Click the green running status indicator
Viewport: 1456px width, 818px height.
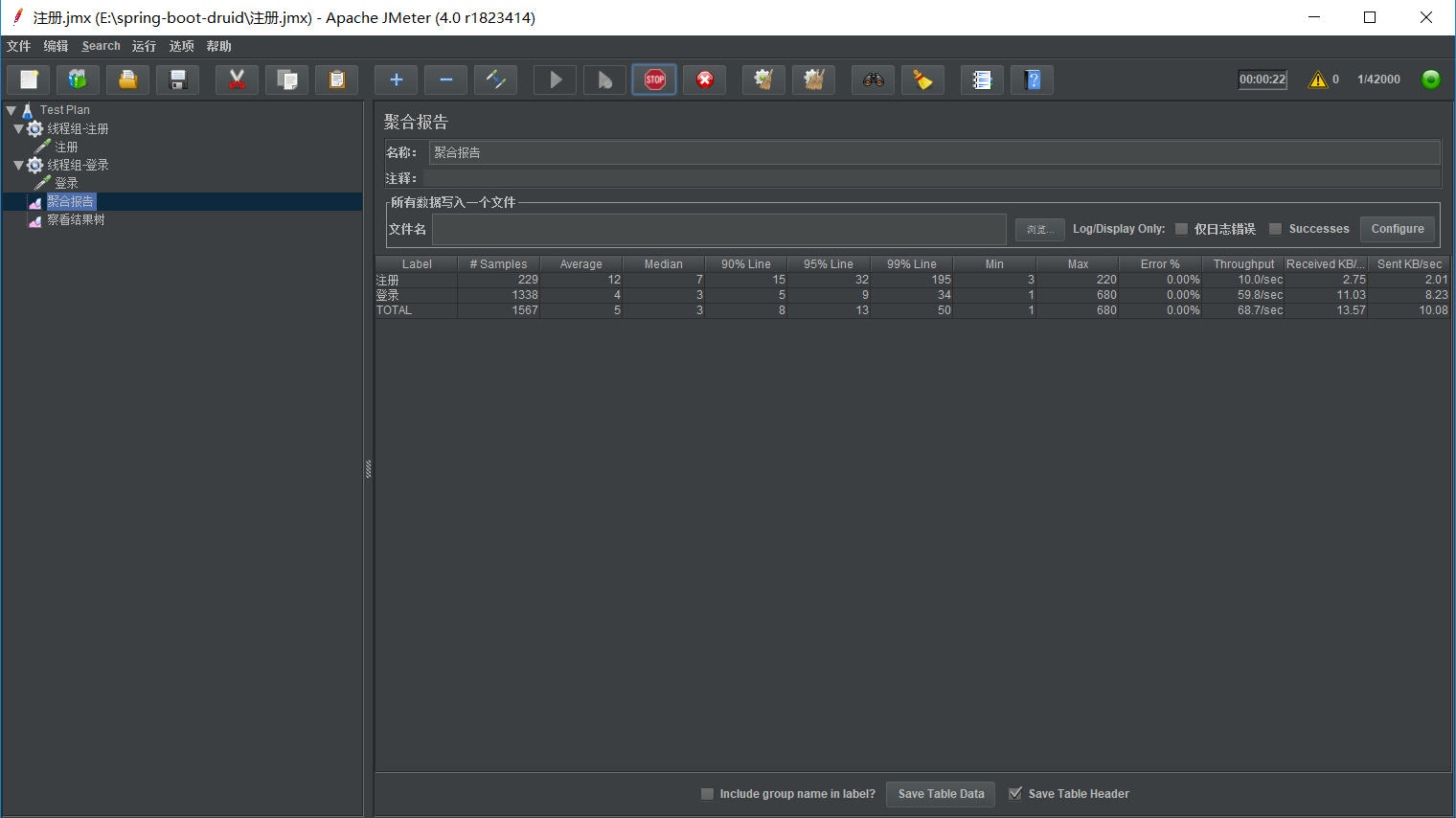click(1431, 80)
